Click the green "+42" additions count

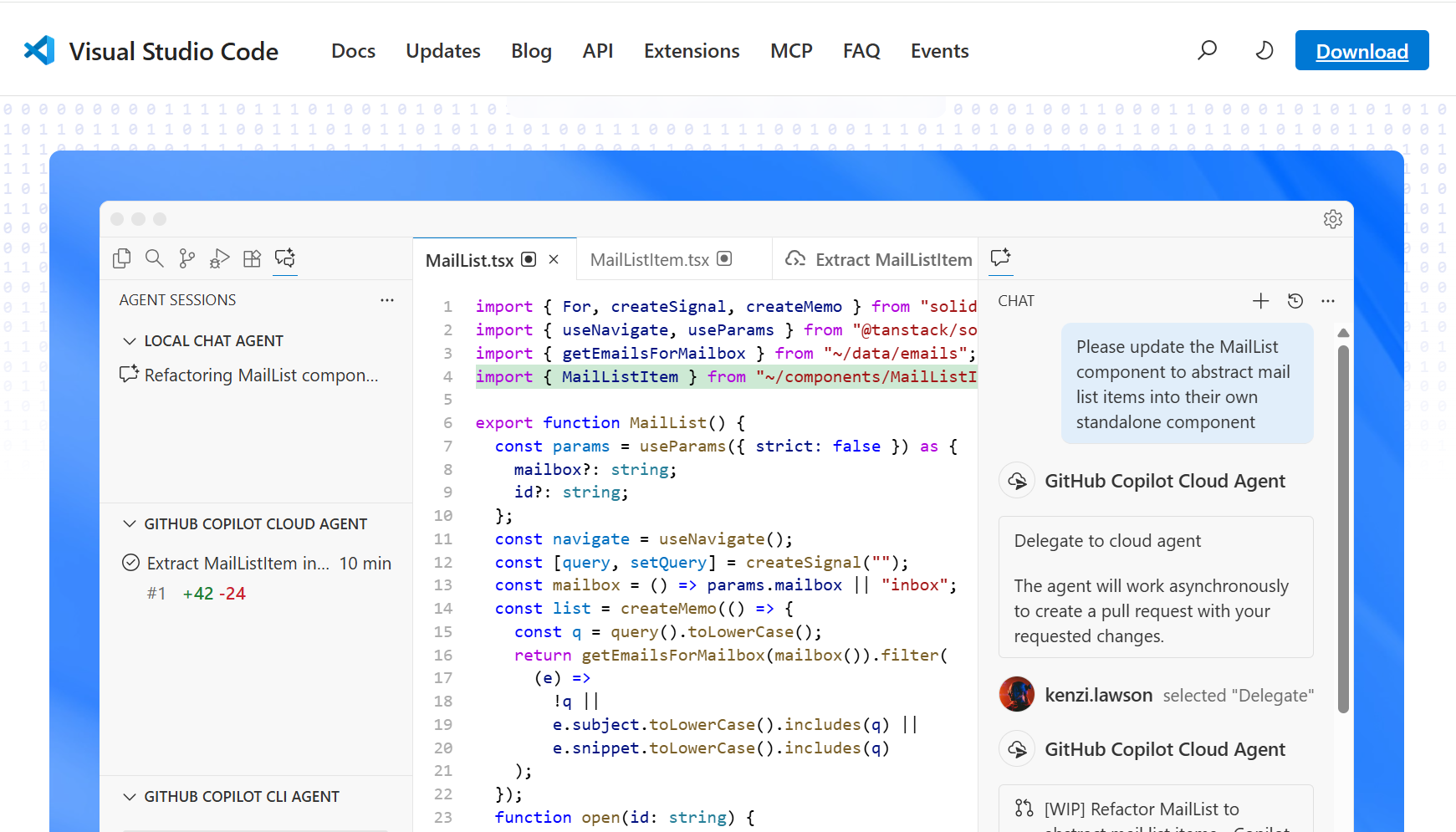pyautogui.click(x=198, y=594)
